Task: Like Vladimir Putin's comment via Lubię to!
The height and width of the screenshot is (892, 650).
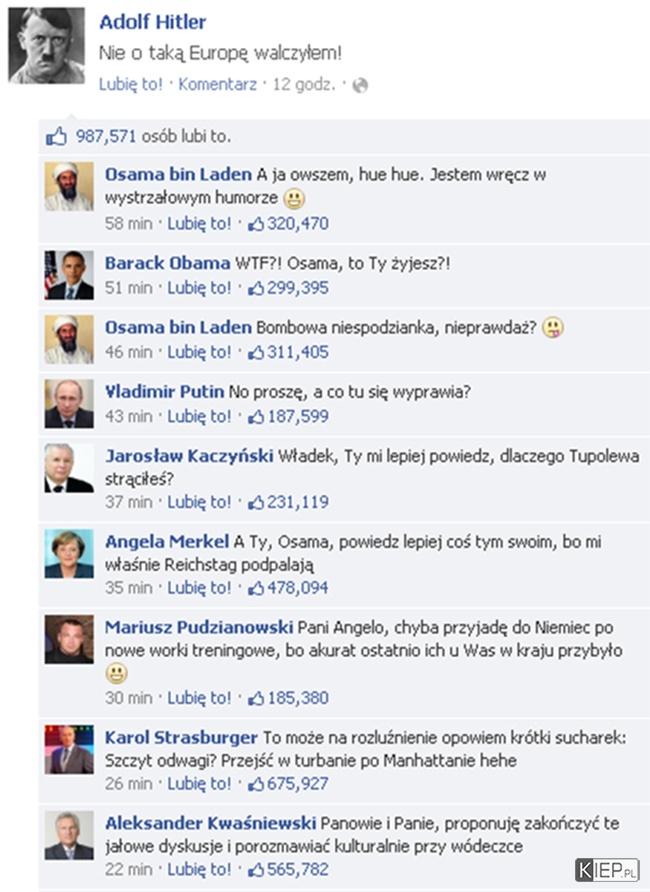Action: coord(199,416)
